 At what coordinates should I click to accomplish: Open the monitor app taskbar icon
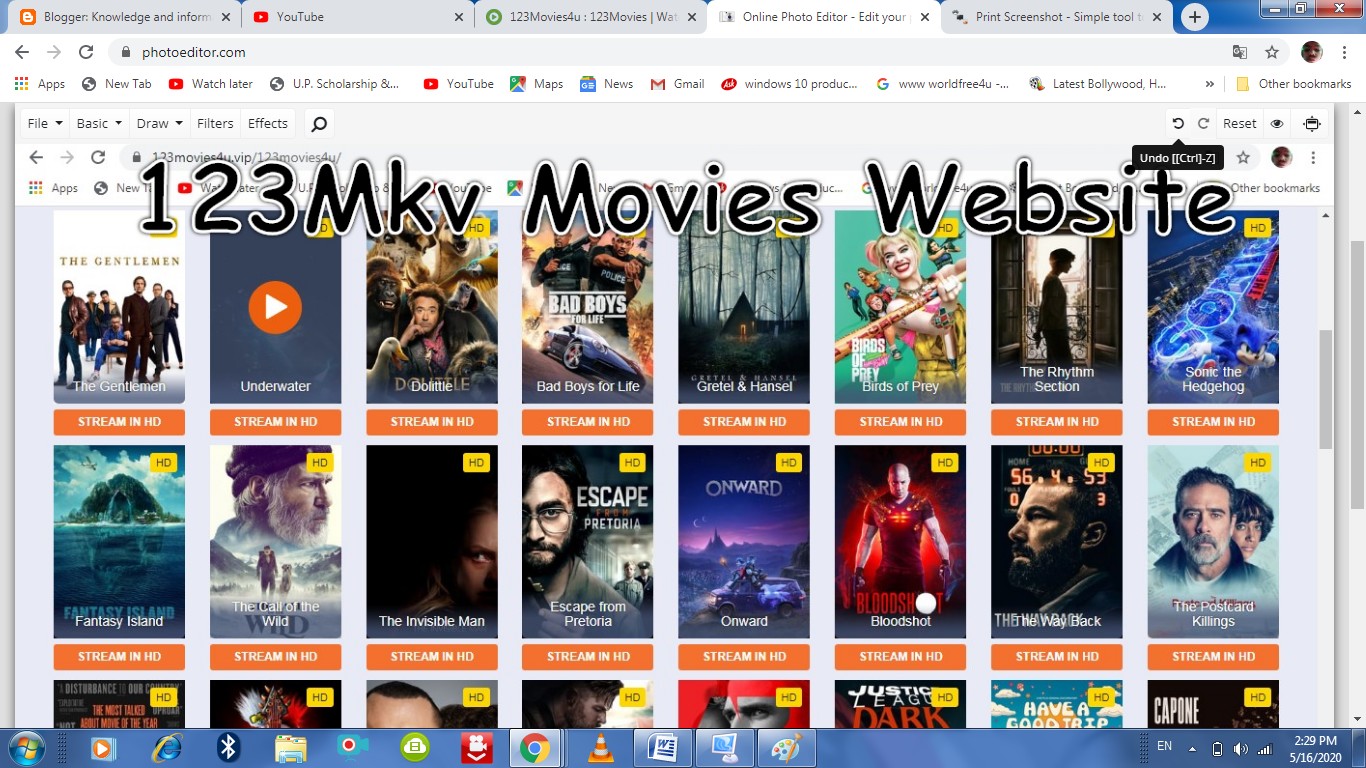pos(723,747)
